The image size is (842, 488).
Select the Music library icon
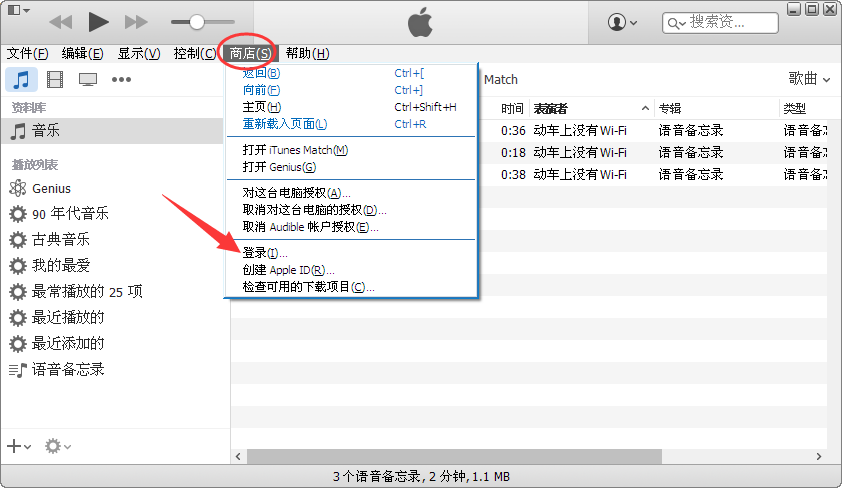click(x=21, y=79)
